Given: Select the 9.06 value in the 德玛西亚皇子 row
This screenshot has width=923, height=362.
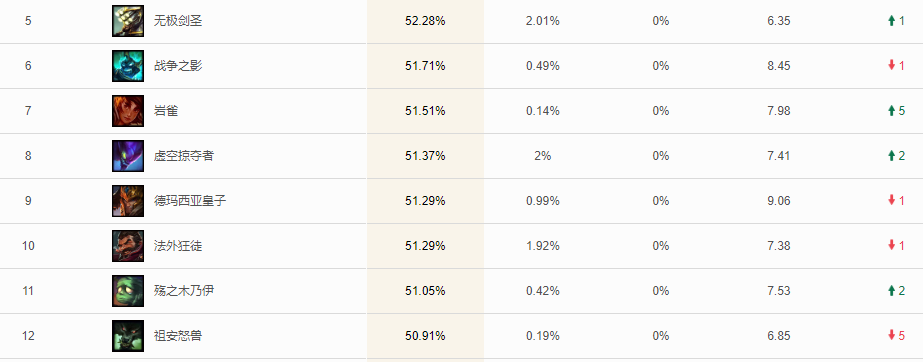Looking at the screenshot, I should tap(779, 201).
